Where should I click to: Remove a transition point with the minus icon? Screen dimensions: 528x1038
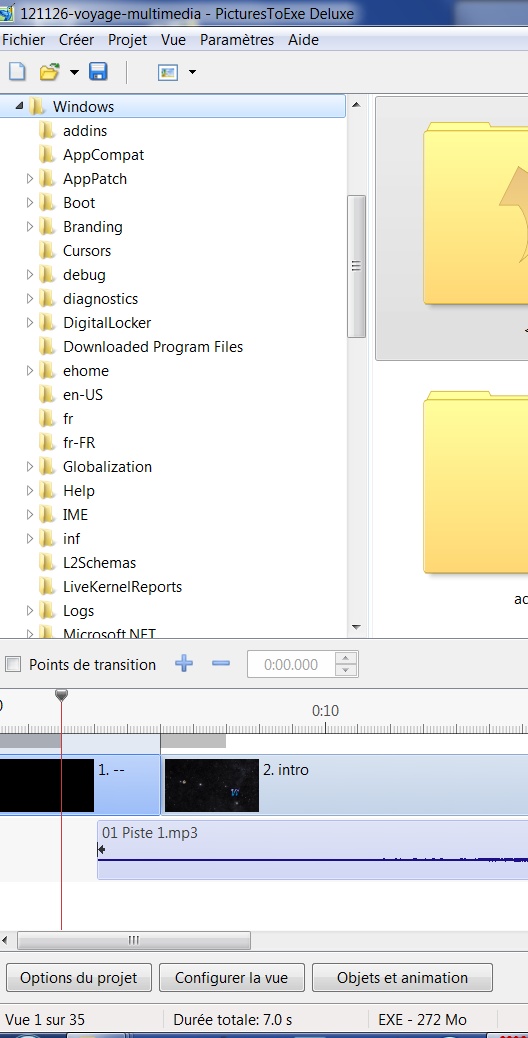(x=221, y=663)
